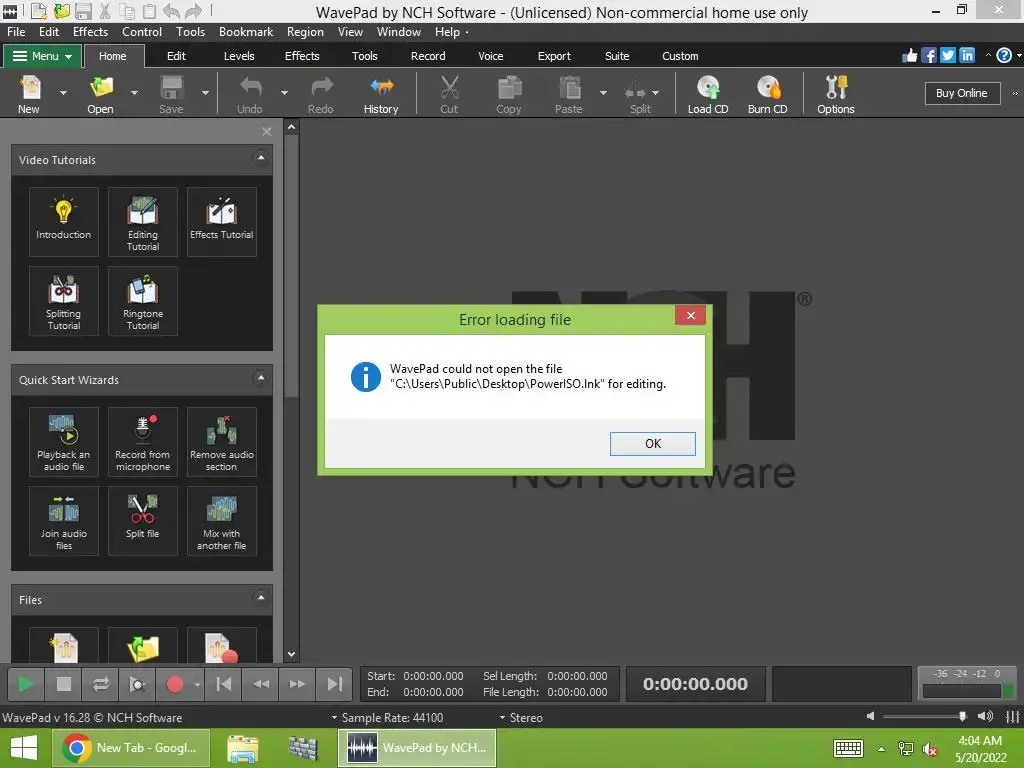Click the thumbs up like icon
Screen dimensions: 1024x768
(x=910, y=56)
